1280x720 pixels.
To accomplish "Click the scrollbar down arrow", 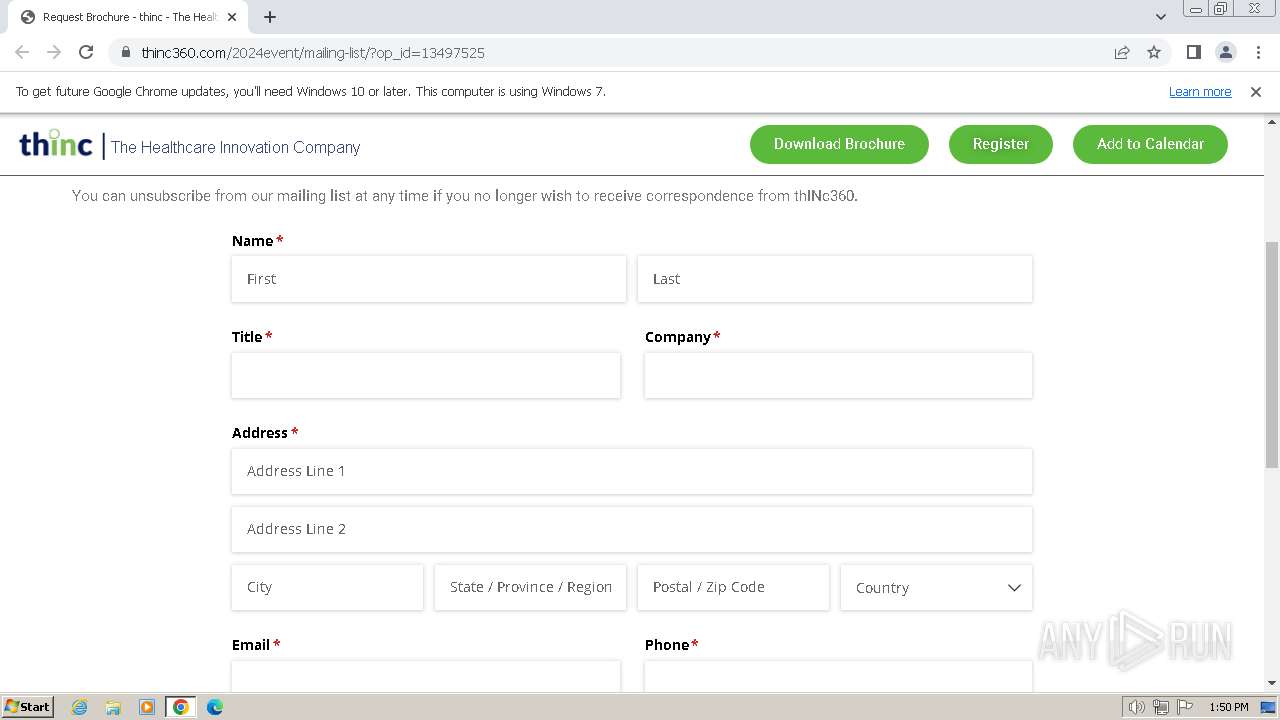I will 1271,683.
